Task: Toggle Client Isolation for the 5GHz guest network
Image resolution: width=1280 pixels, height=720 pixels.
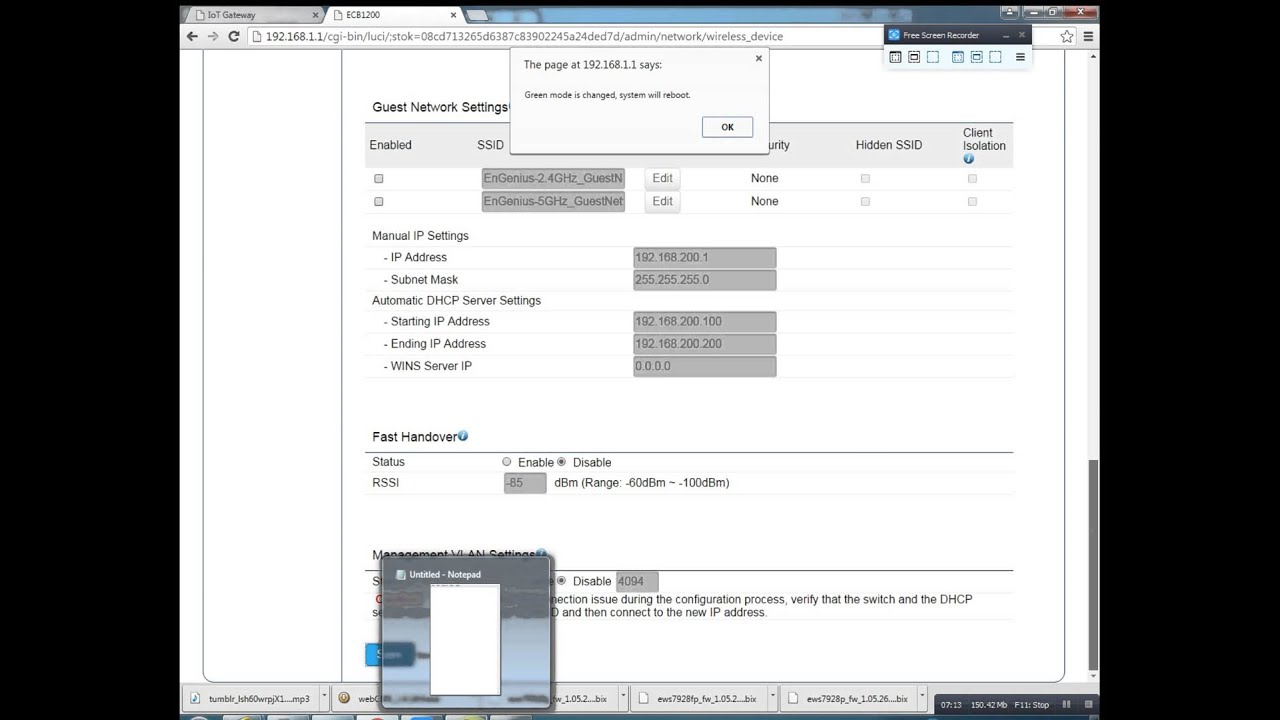Action: [x=972, y=201]
